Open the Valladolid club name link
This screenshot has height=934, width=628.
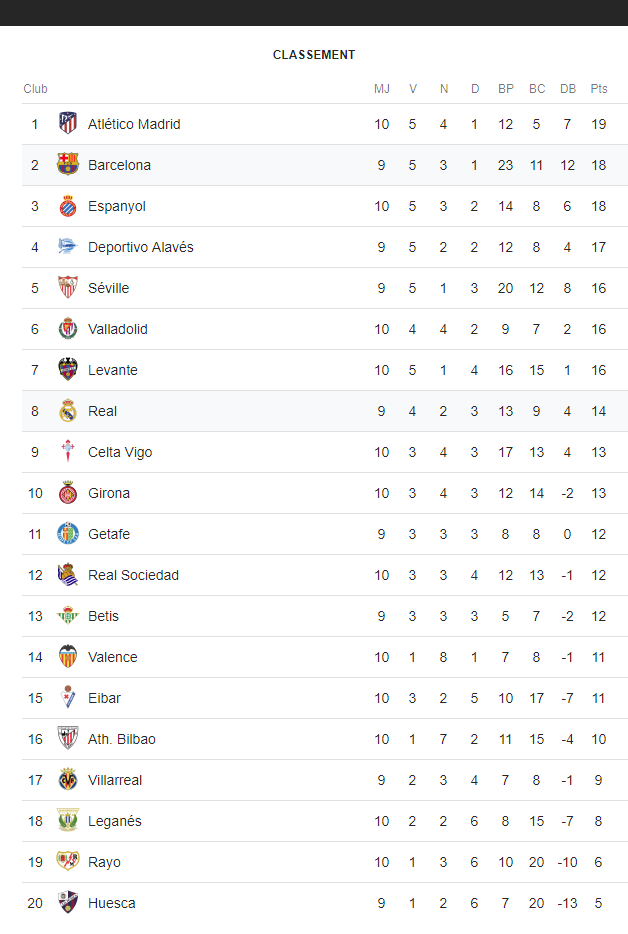[x=117, y=329]
